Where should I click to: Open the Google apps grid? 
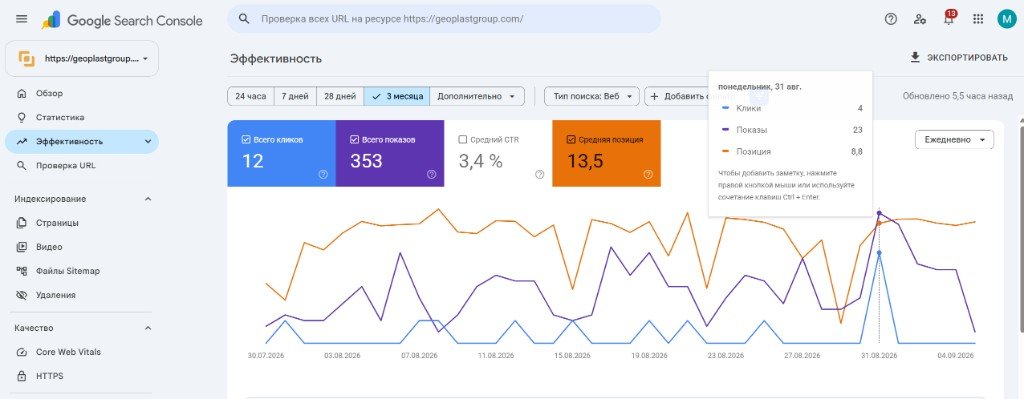click(x=978, y=19)
